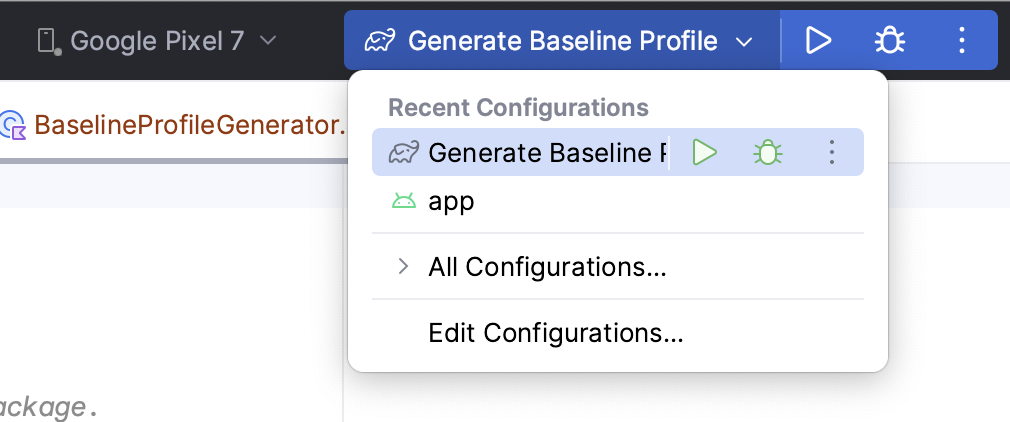
Task: Click the Android icon next to app
Action: click(404, 202)
